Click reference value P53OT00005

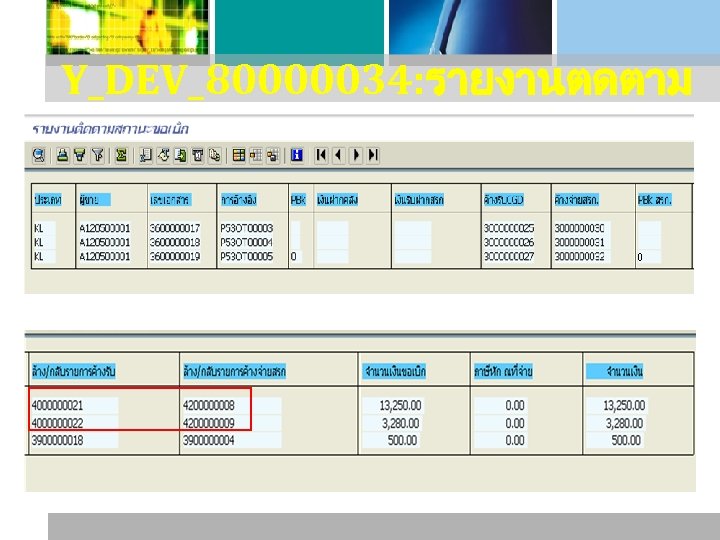(247, 256)
